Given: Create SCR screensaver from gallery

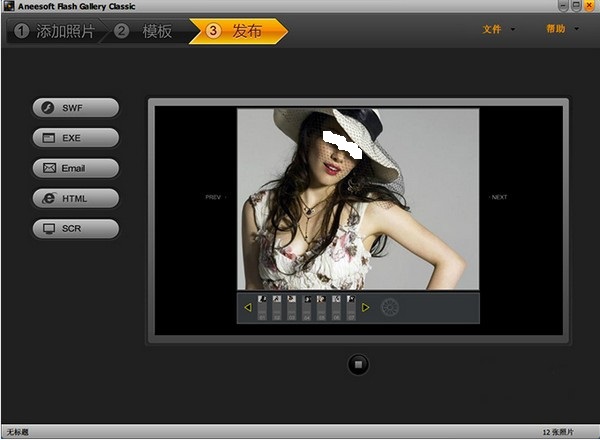Looking at the screenshot, I should click(x=76, y=228).
